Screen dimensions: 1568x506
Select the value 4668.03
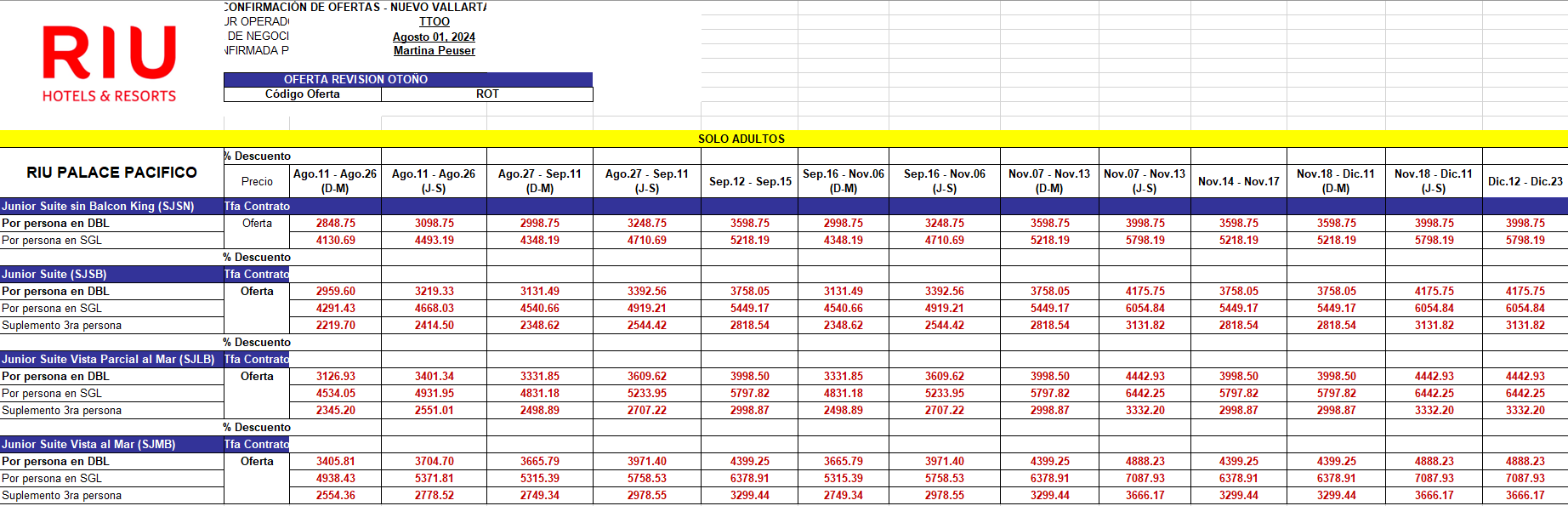435,309
